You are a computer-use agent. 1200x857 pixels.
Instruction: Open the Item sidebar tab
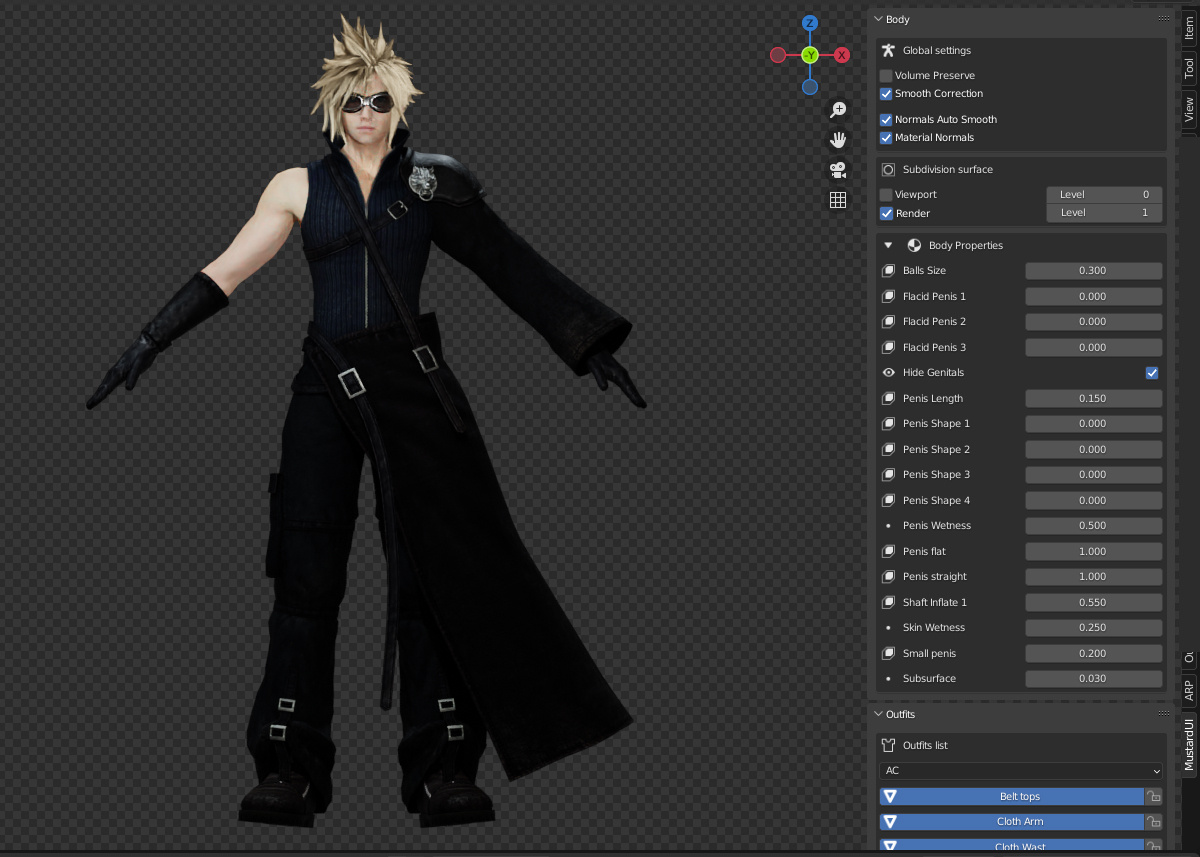point(1189,28)
